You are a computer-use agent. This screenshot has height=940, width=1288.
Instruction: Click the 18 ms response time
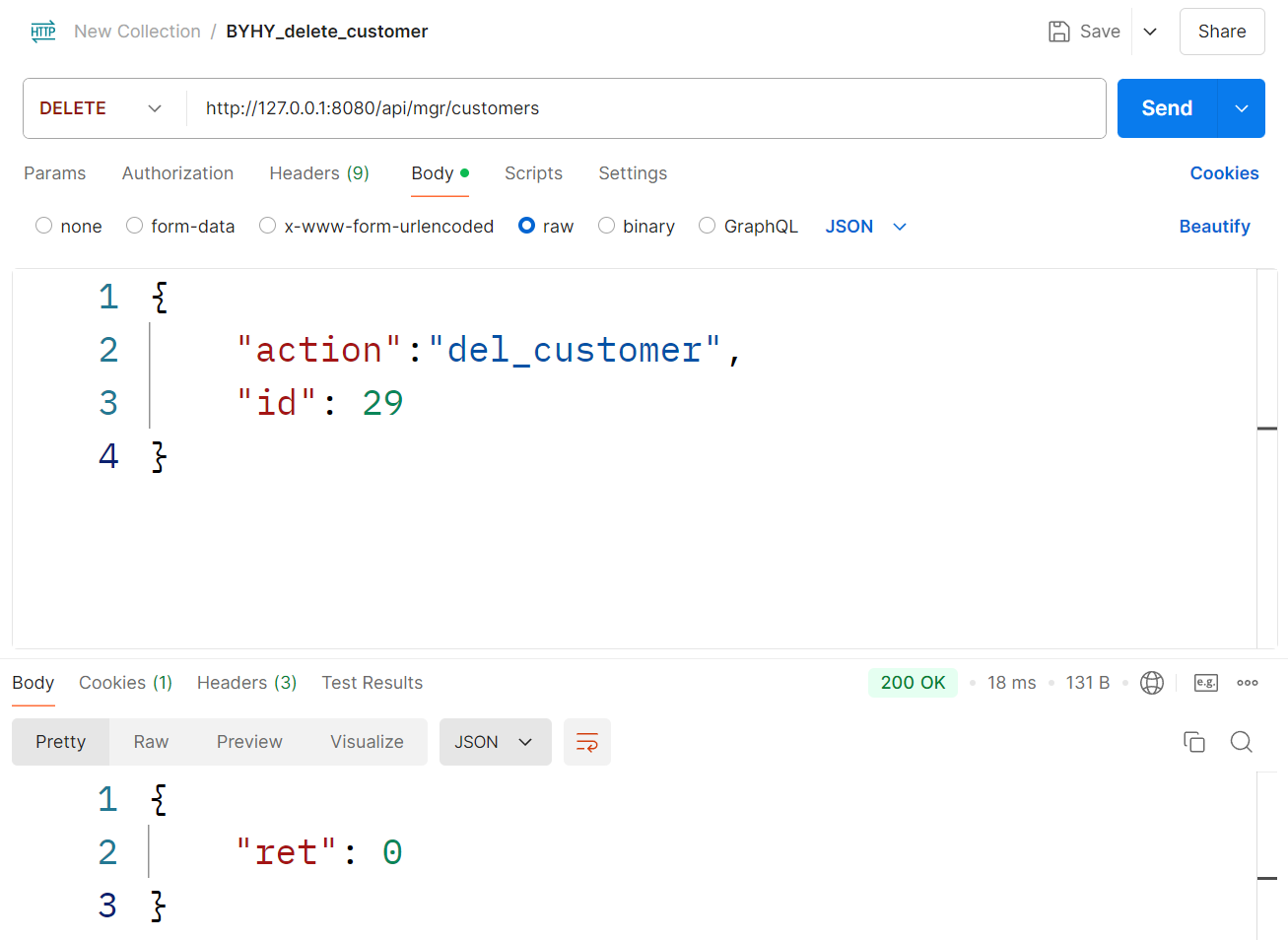pyautogui.click(x=1012, y=683)
